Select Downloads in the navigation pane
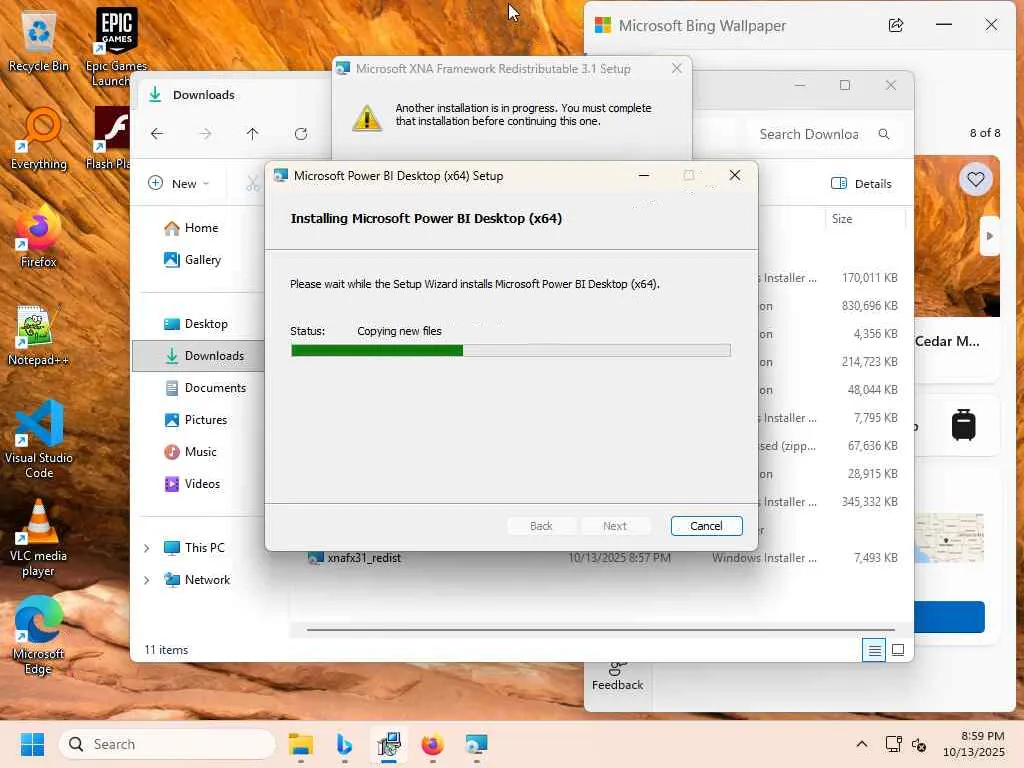Viewport: 1024px width, 768px height. click(x=199, y=356)
